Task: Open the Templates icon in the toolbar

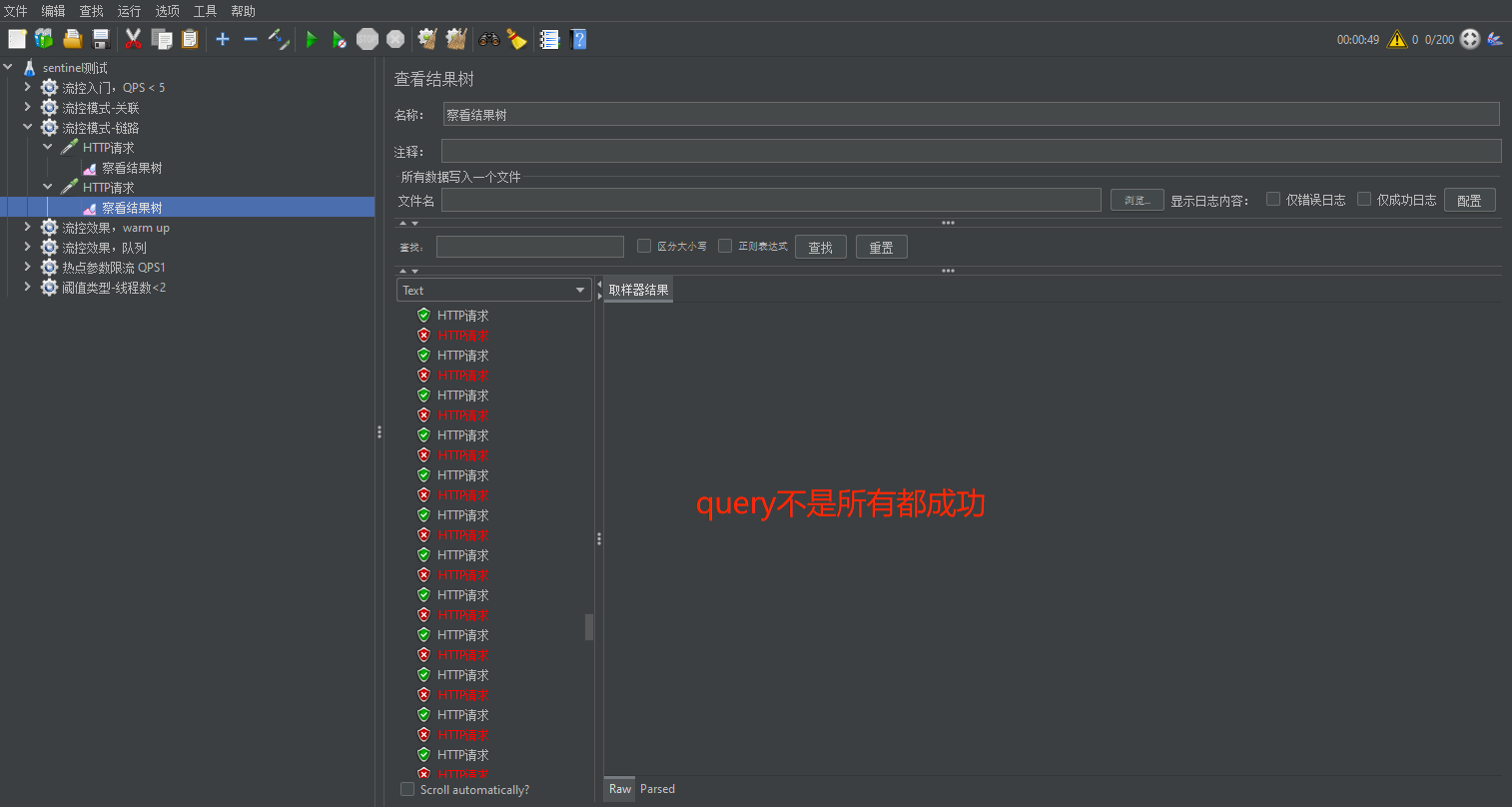Action: 44,39
